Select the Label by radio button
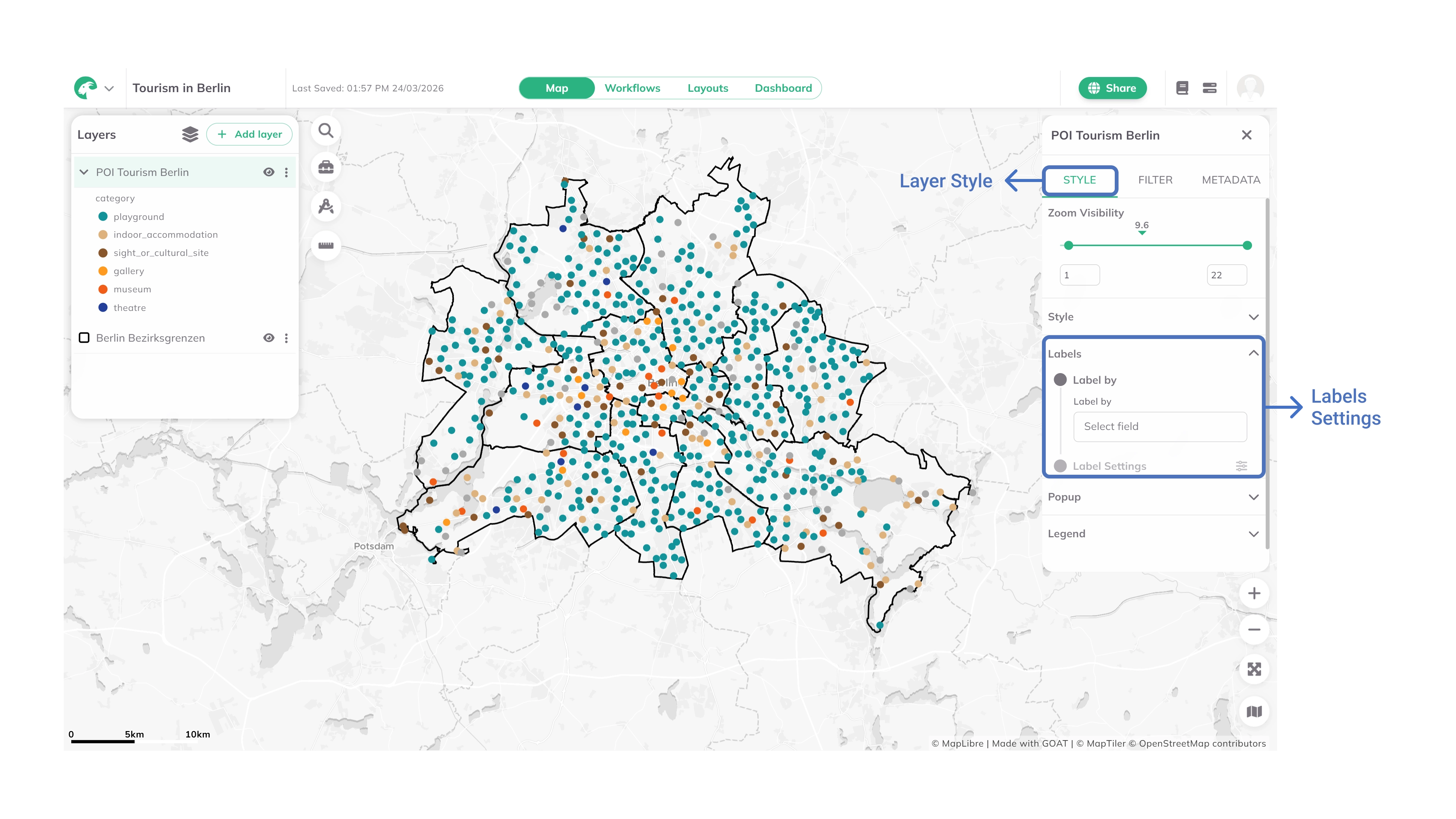 1061,379
